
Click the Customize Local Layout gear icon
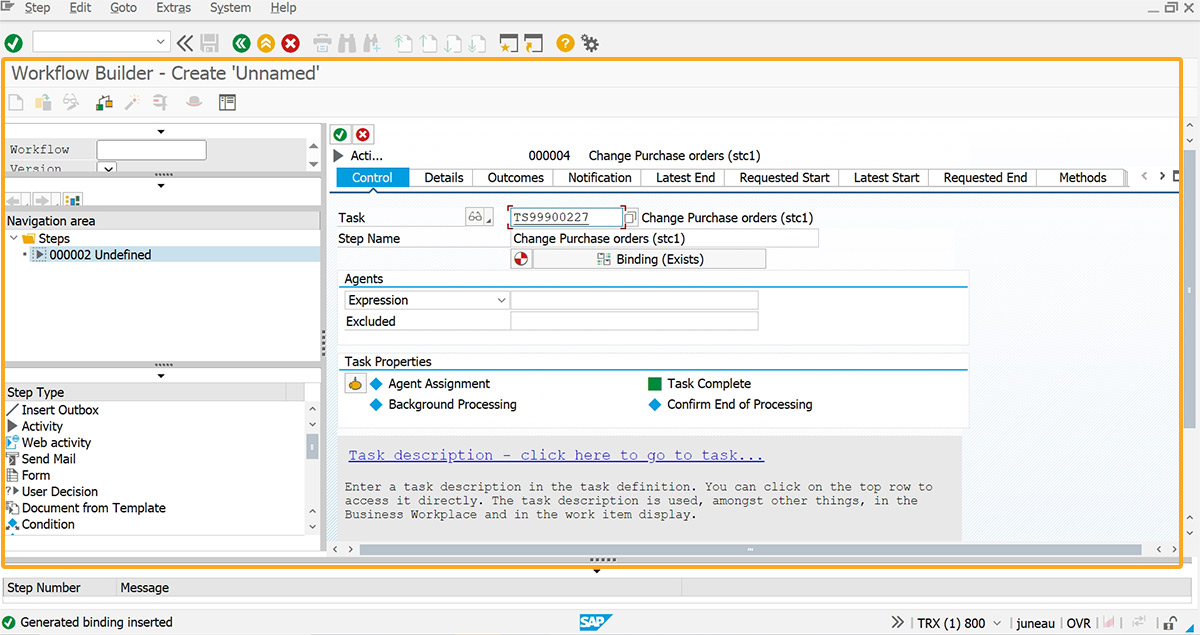click(x=590, y=43)
